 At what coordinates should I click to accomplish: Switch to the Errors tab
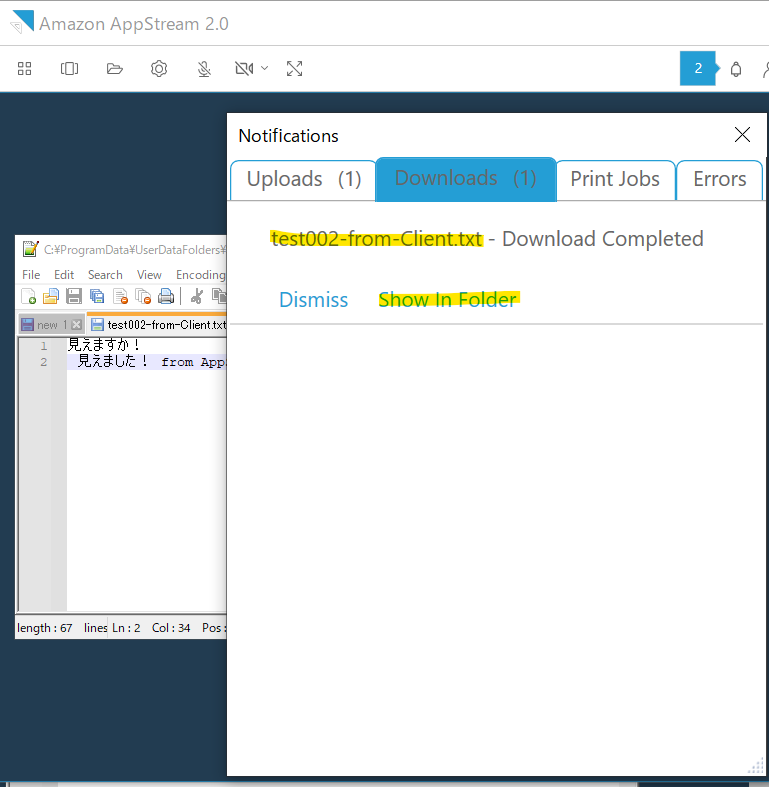[720, 180]
